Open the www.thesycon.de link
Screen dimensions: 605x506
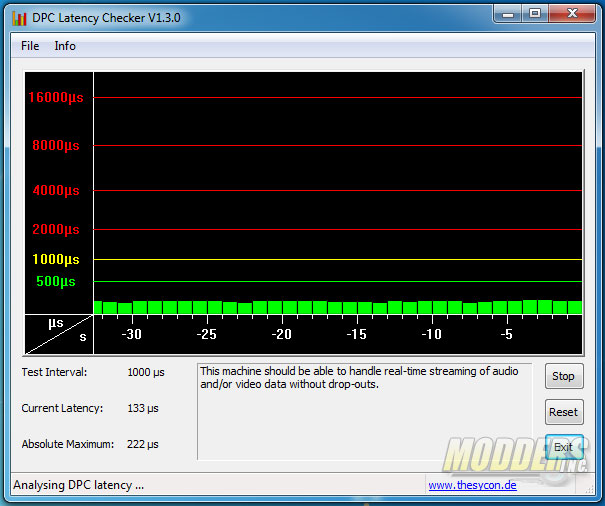472,485
